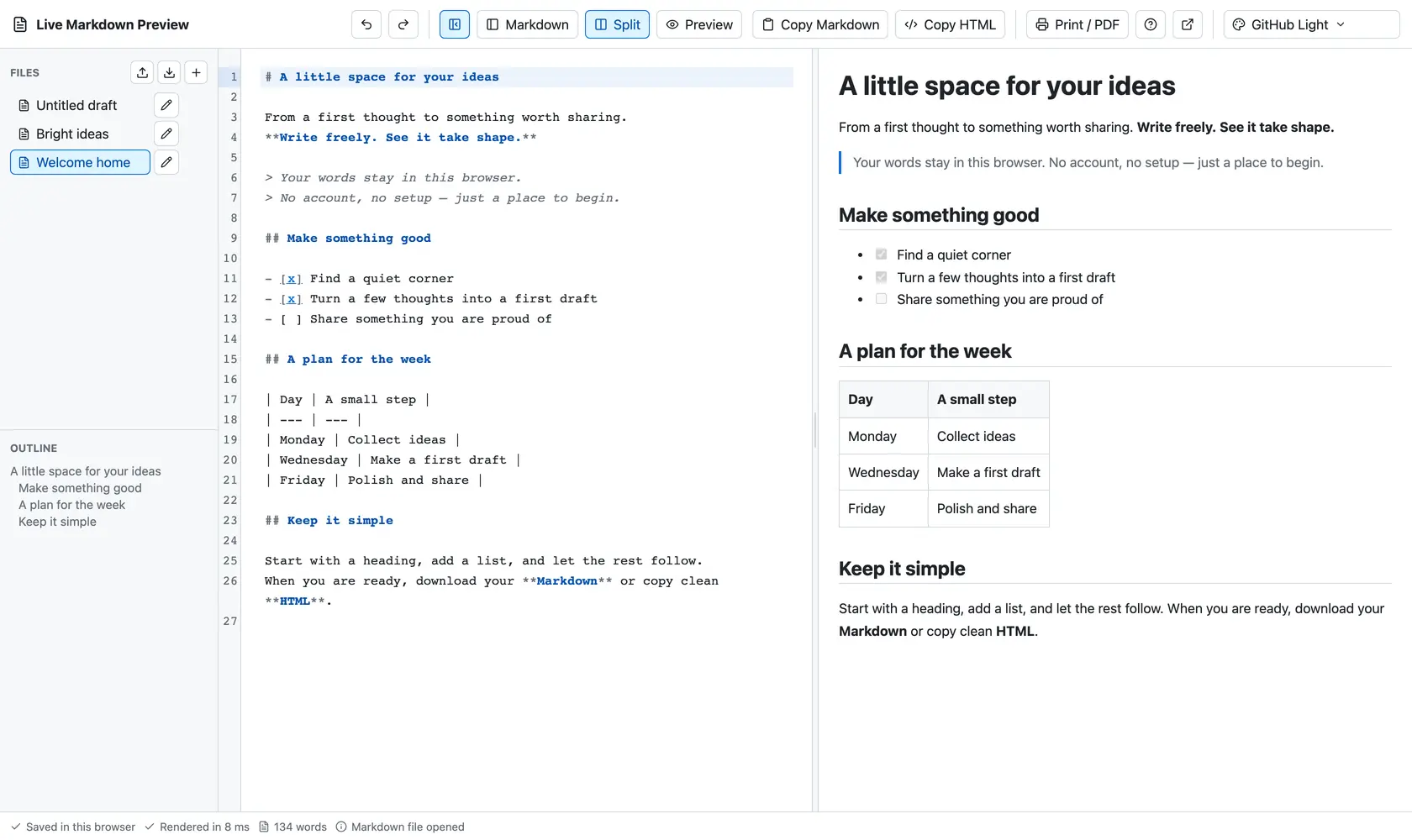Open the help question mark icon
1412x840 pixels.
click(1151, 24)
